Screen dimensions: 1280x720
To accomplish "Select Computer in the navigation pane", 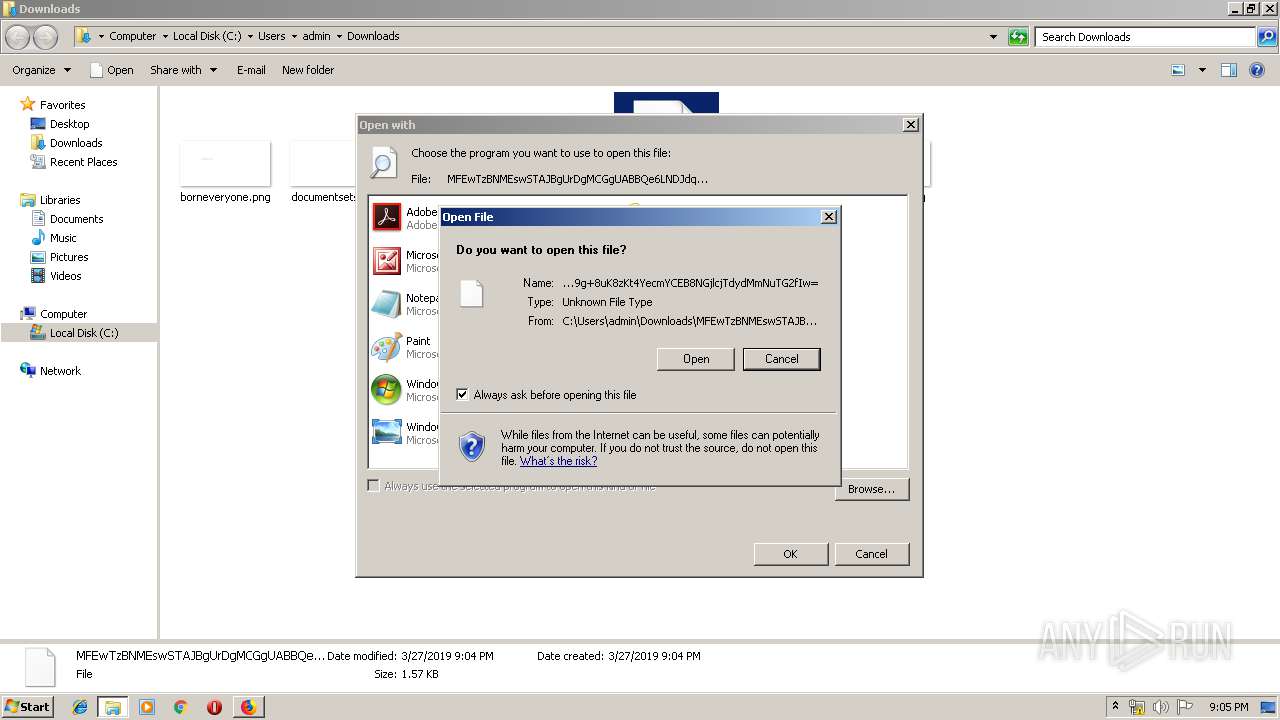I will pos(63,314).
